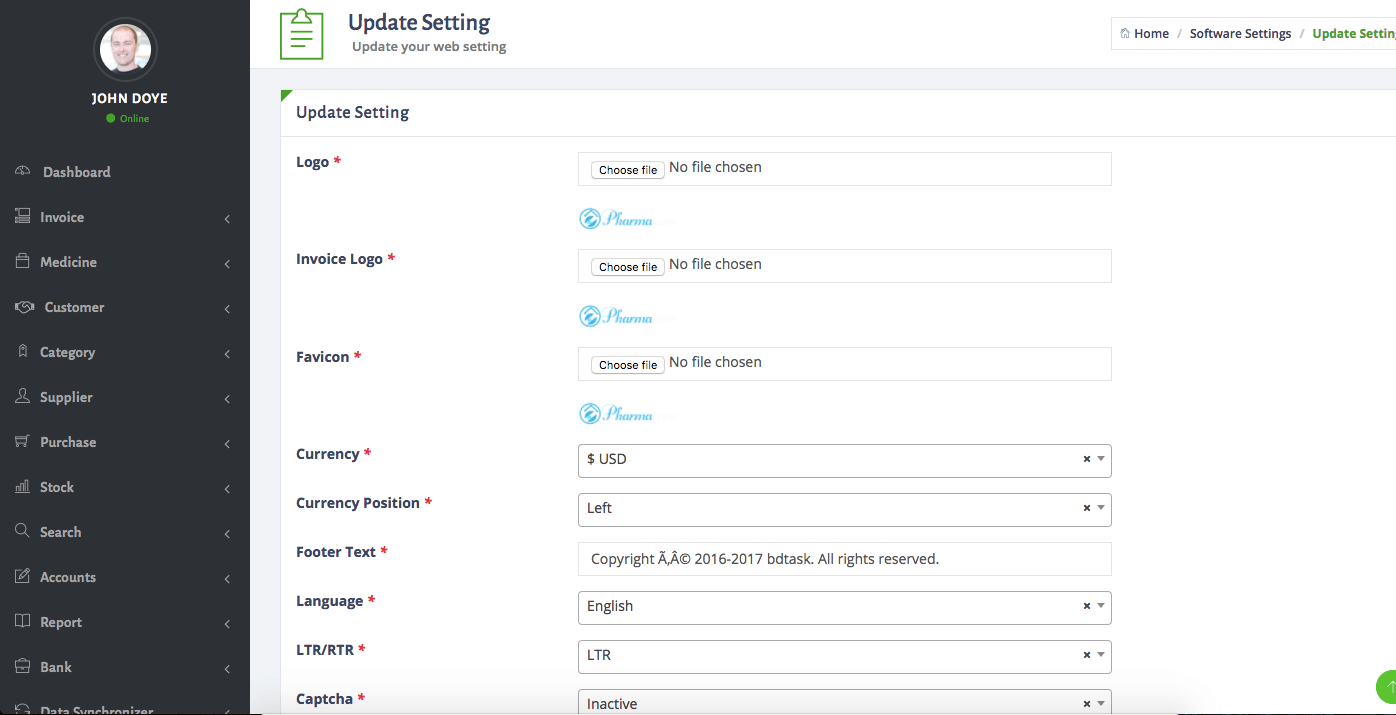The image size is (1396, 715).
Task: Click the Customer sidebar icon
Action: click(22, 306)
